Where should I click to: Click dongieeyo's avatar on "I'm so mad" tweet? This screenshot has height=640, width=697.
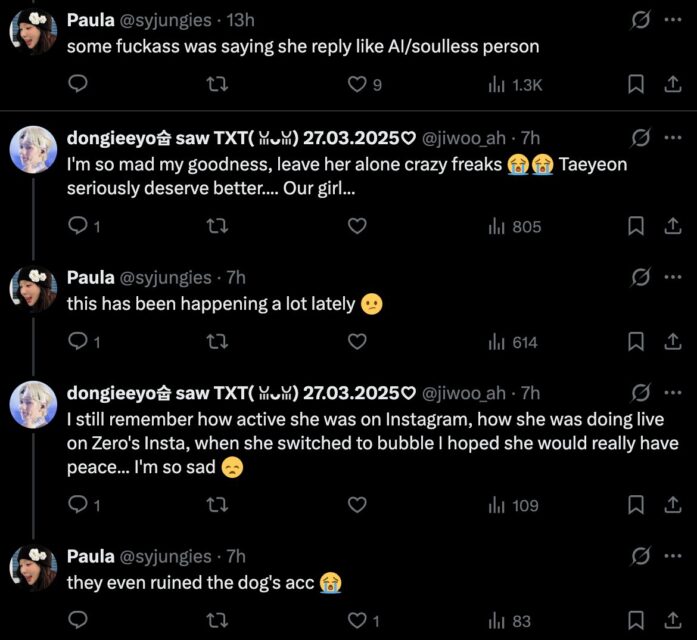coord(33,150)
